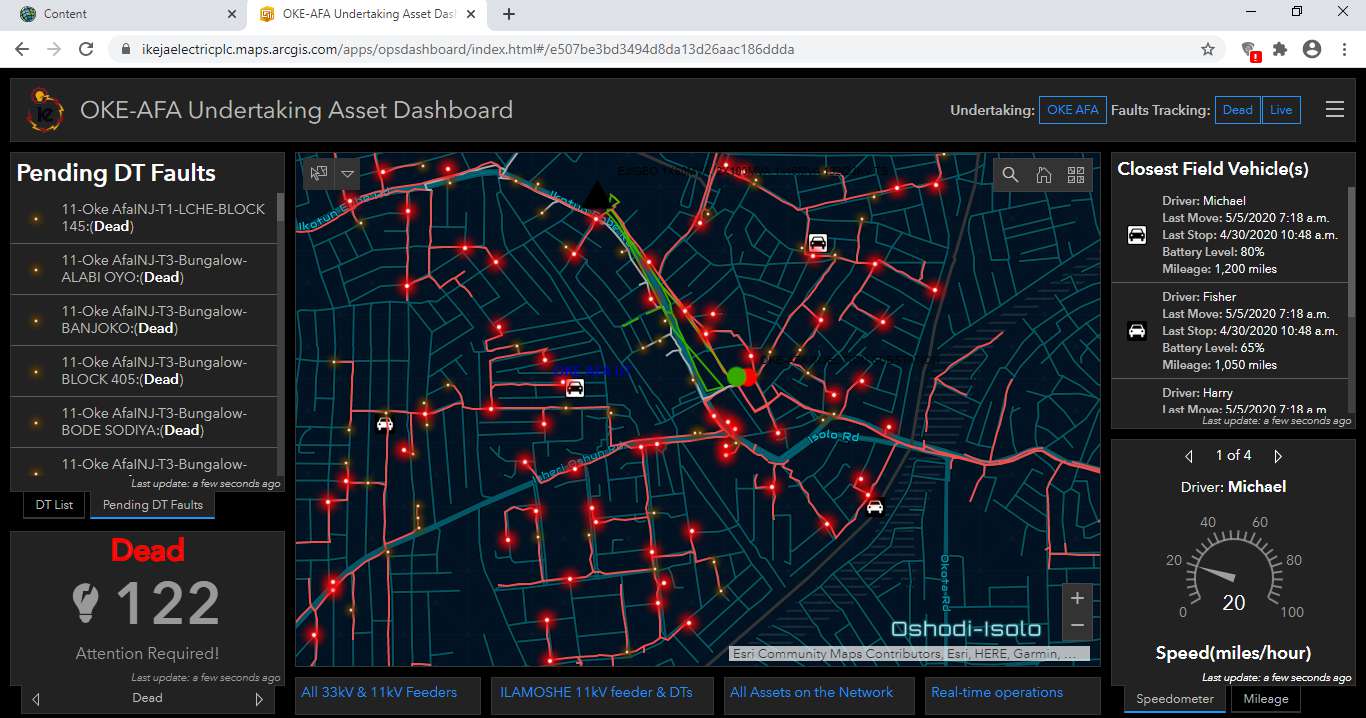Image resolution: width=1366 pixels, height=718 pixels.
Task: Open the map search tool
Action: [1010, 174]
